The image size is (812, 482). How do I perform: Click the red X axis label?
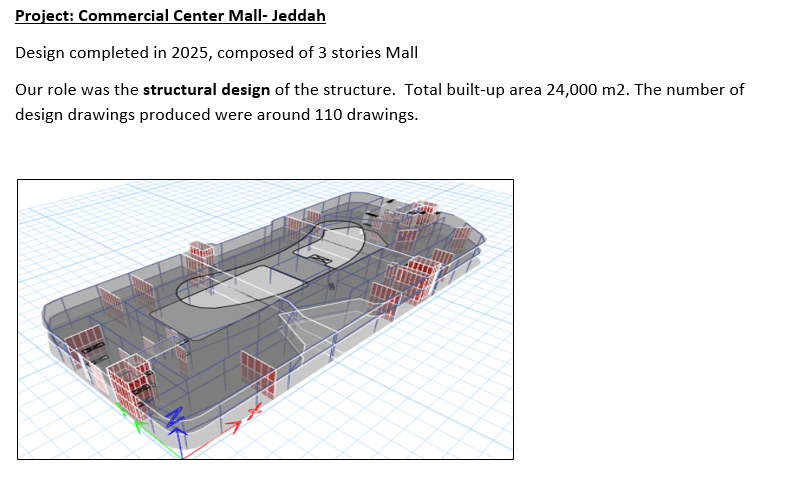[255, 408]
